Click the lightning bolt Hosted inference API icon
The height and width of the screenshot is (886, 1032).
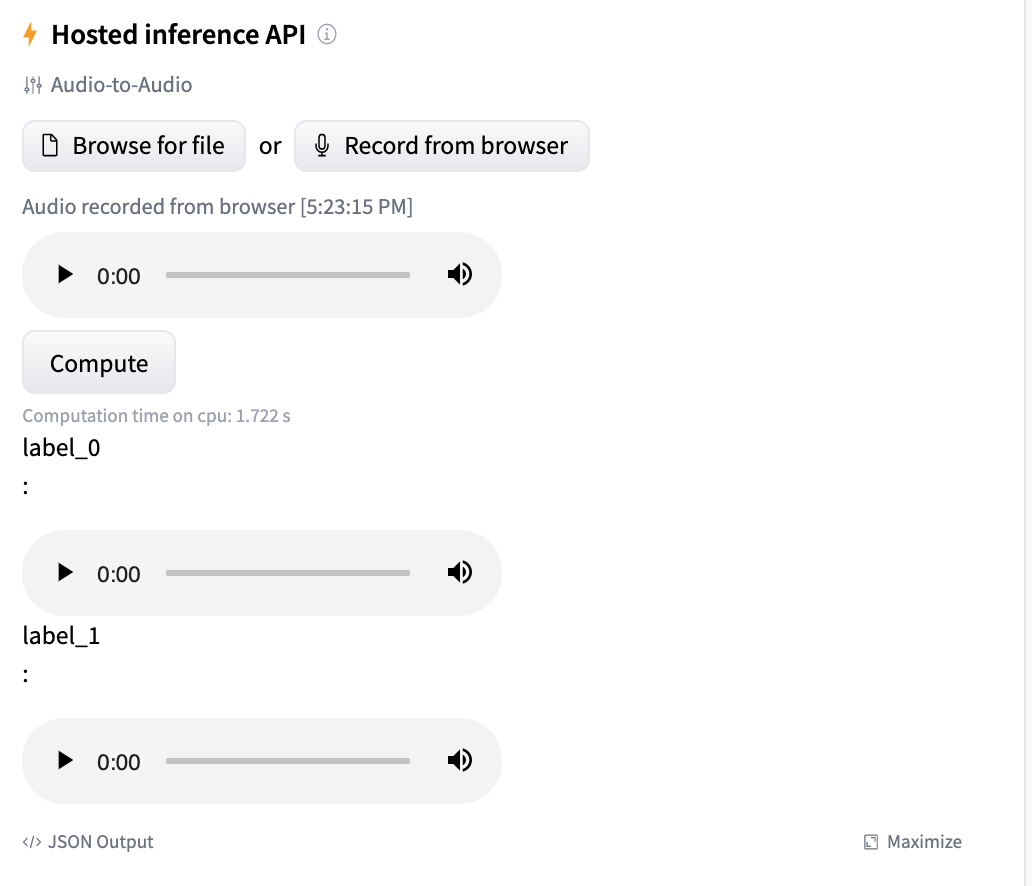(29, 33)
